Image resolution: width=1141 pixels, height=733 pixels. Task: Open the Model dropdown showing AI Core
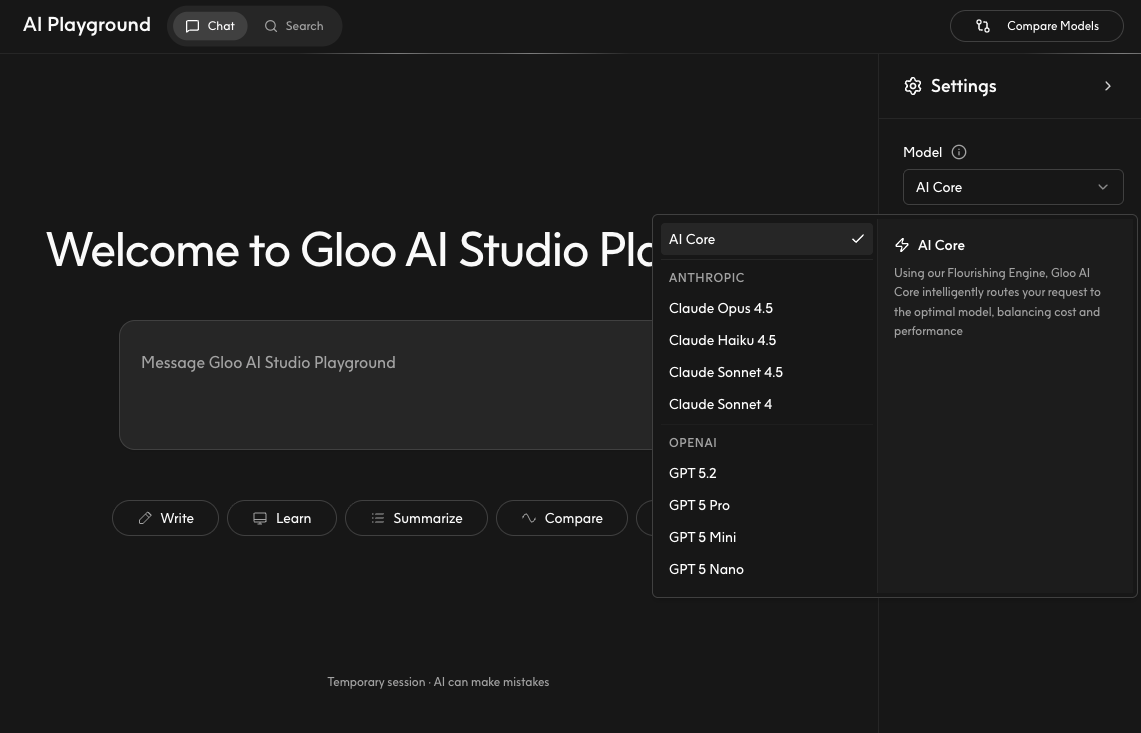point(1013,187)
